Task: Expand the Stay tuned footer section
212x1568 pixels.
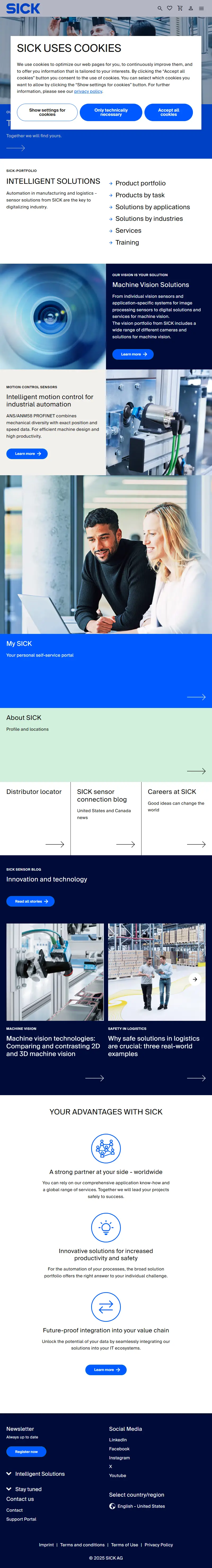Action: click(24, 1489)
